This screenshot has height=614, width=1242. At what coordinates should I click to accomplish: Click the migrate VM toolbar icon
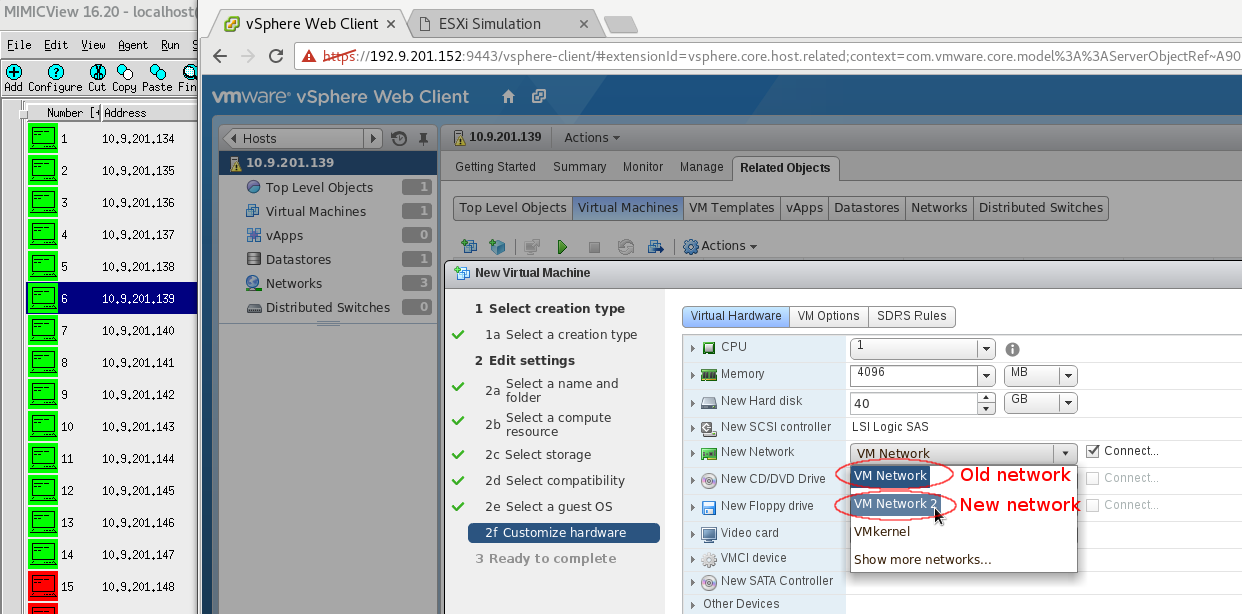pyautogui.click(x=656, y=246)
